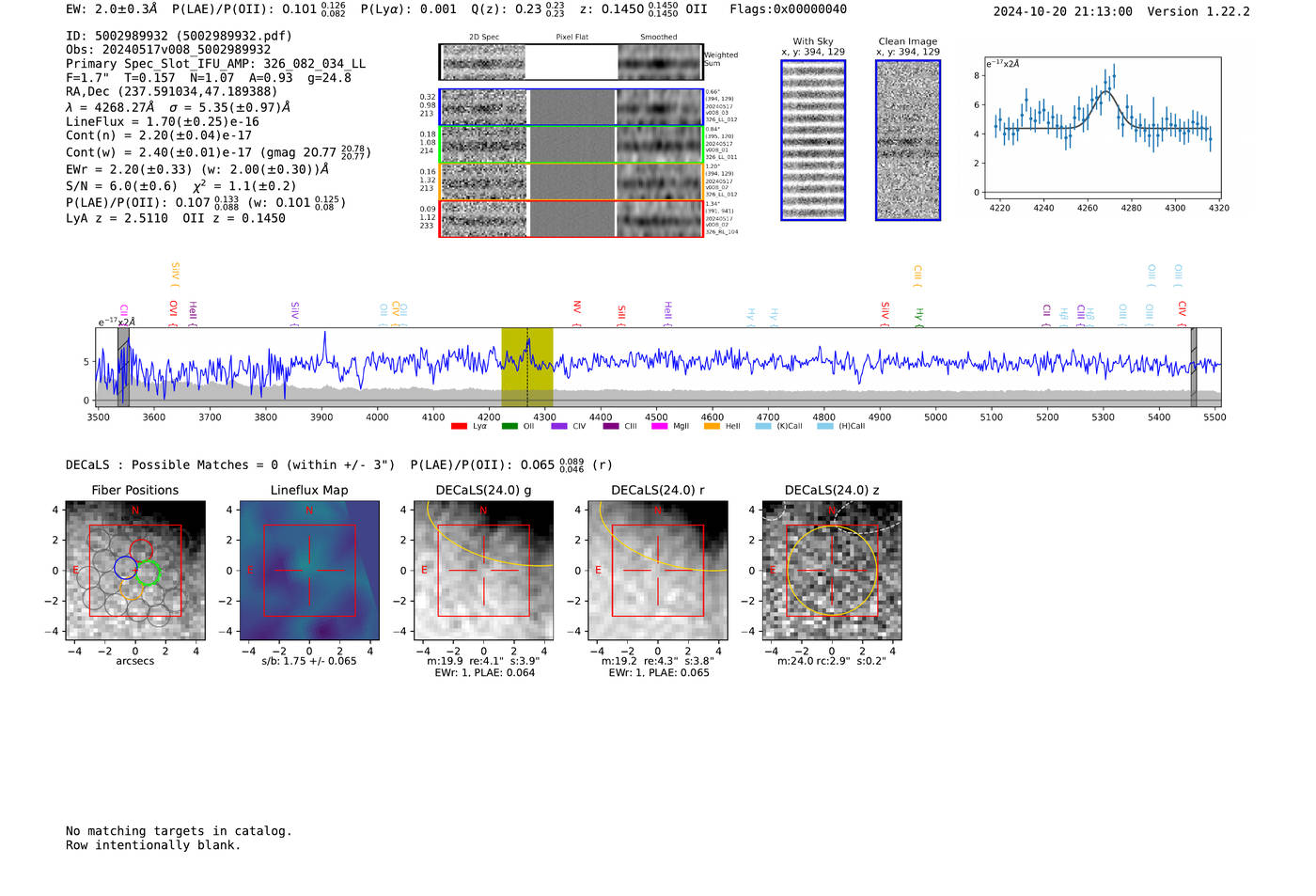Click the (K)CaII legend swatch
This screenshot has width=1316, height=896.
point(763,426)
